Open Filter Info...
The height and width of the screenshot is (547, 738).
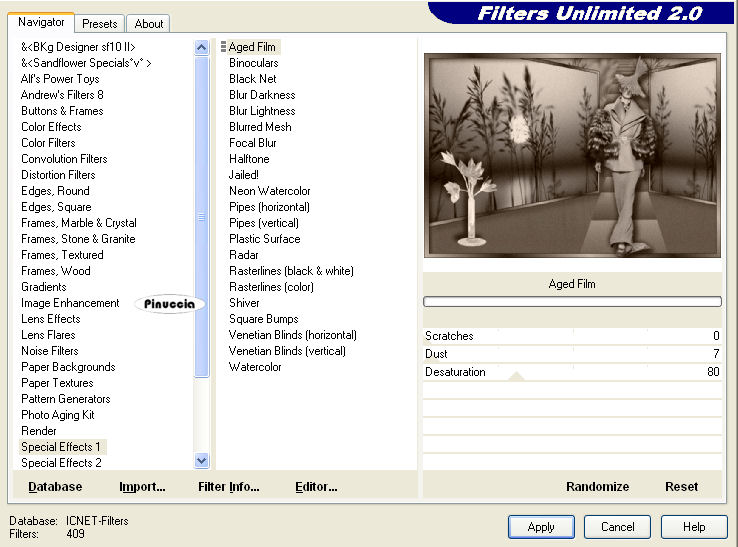pos(229,486)
